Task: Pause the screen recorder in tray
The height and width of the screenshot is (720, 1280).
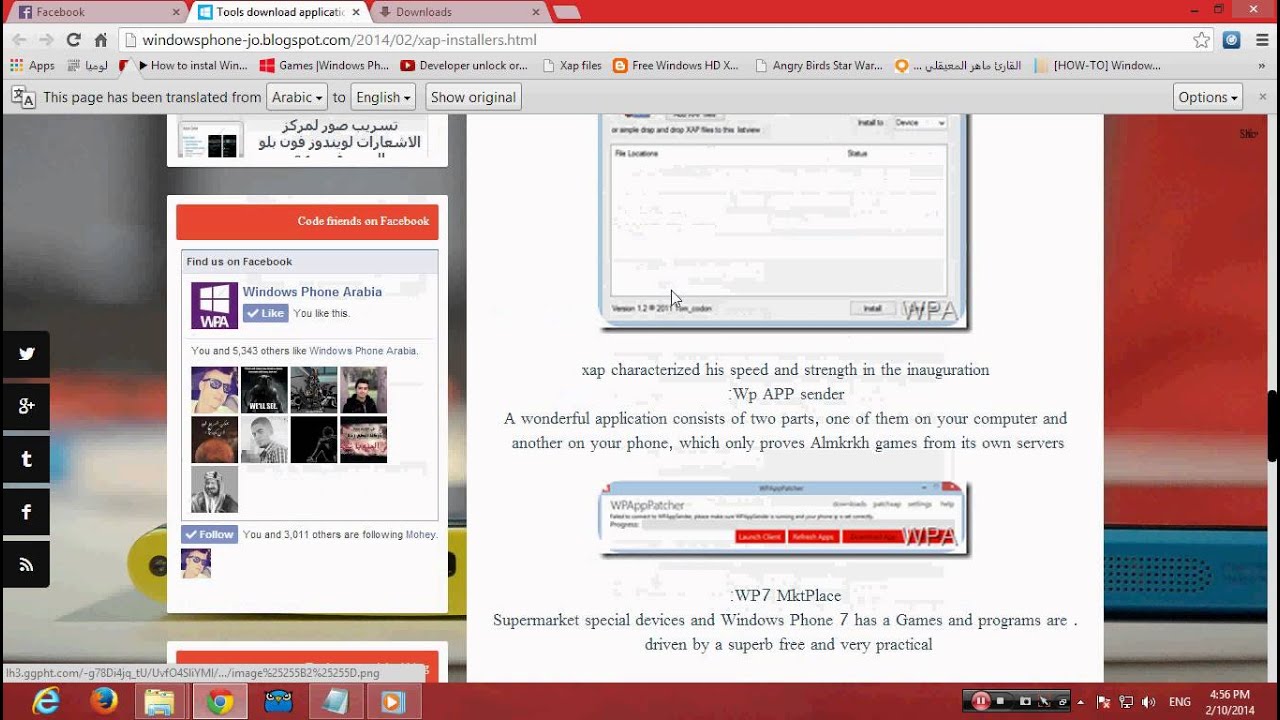Action: (981, 702)
